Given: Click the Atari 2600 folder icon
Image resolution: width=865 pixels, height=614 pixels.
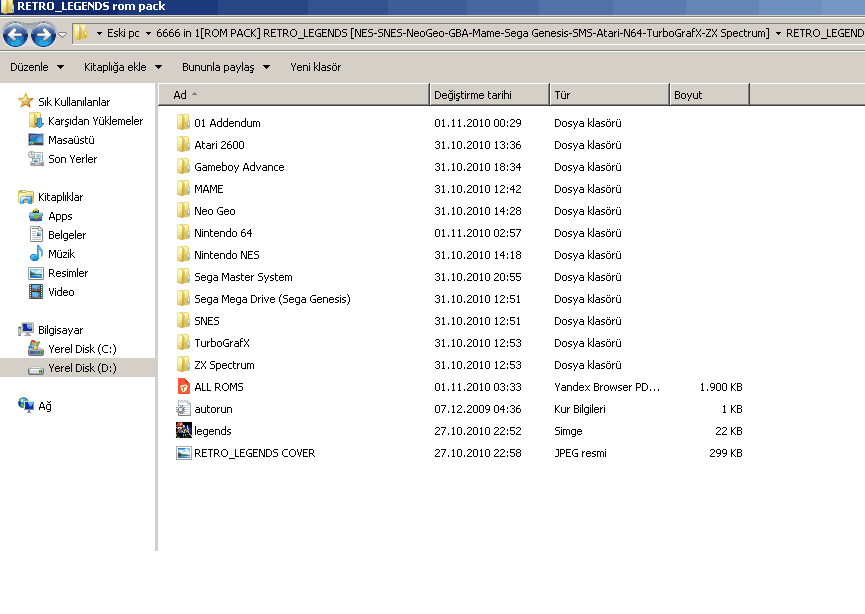Looking at the screenshot, I should pyautogui.click(x=183, y=145).
